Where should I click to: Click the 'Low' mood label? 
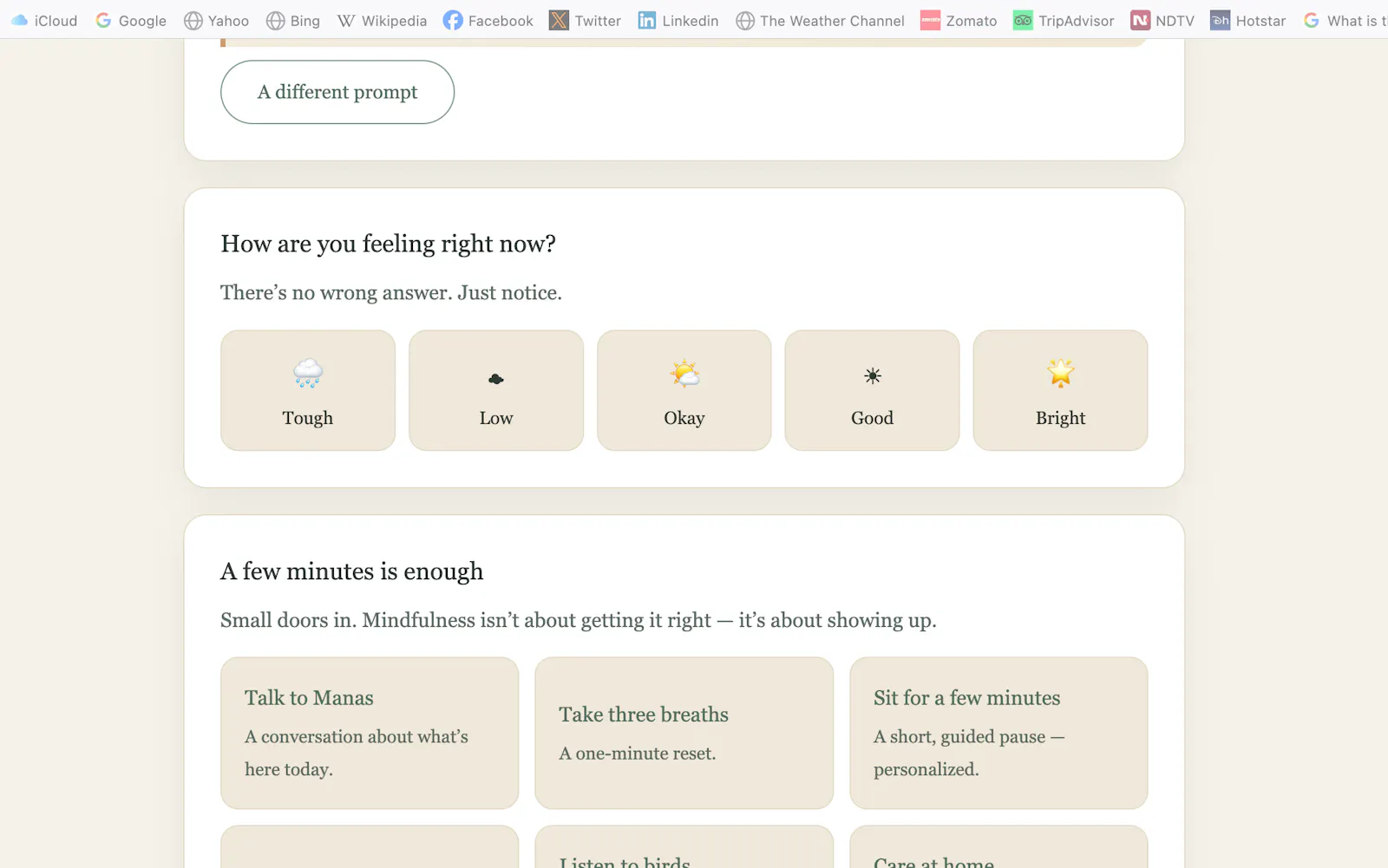tap(496, 418)
